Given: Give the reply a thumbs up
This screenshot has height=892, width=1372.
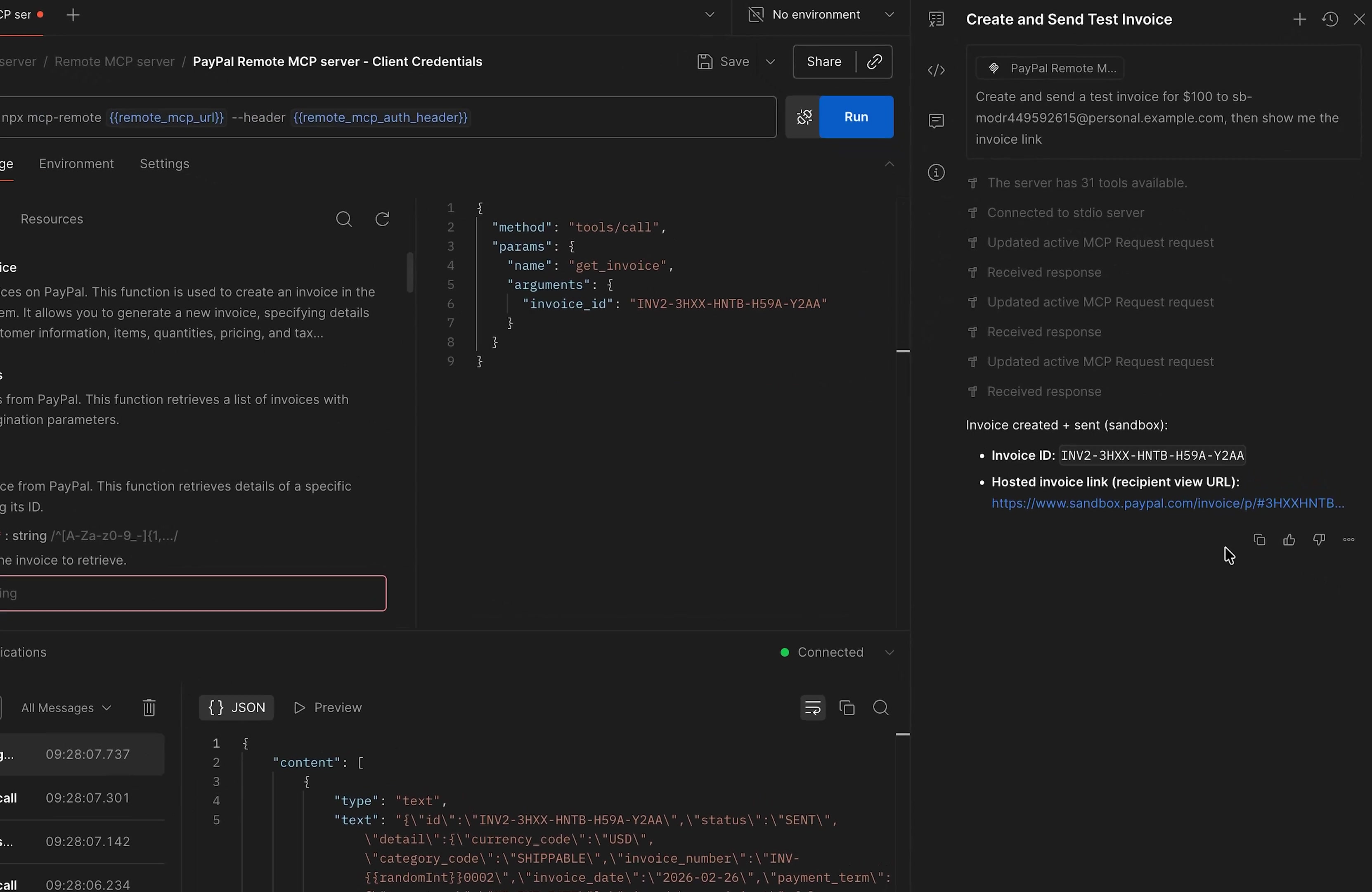Looking at the screenshot, I should pos(1289,540).
